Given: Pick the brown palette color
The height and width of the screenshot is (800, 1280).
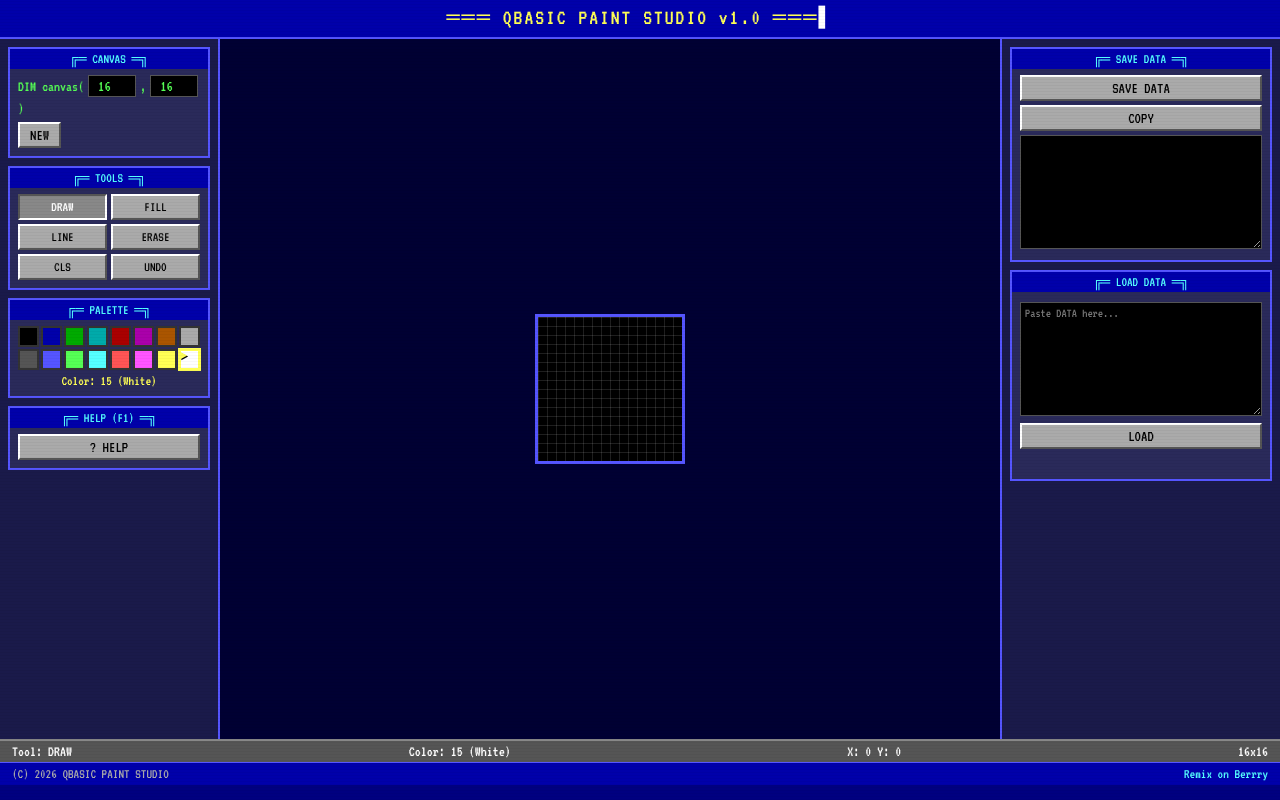Looking at the screenshot, I should pos(166,336).
